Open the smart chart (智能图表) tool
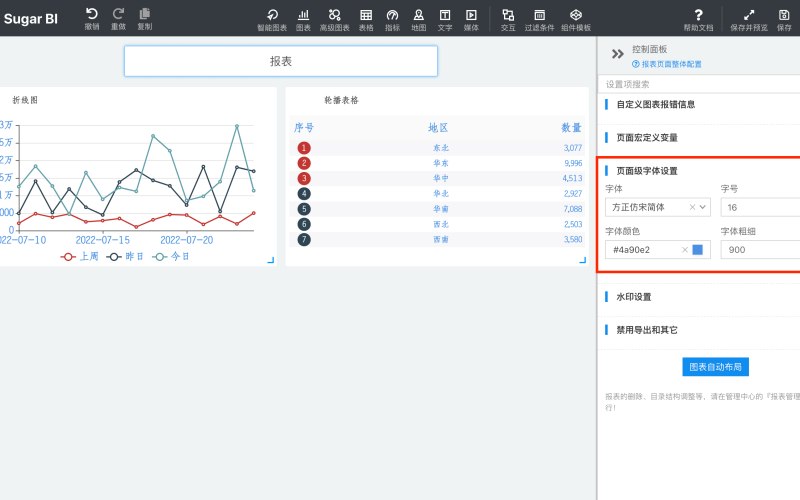Screen dimensions: 800x500 [272, 20]
